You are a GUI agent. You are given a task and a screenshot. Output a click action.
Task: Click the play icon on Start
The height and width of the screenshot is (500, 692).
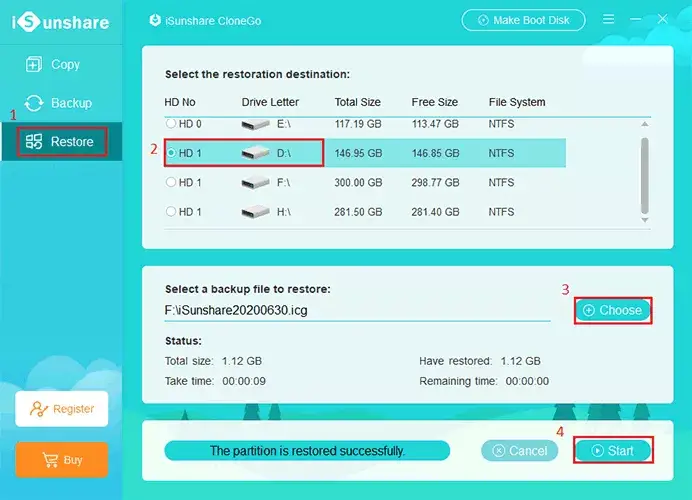coord(597,451)
